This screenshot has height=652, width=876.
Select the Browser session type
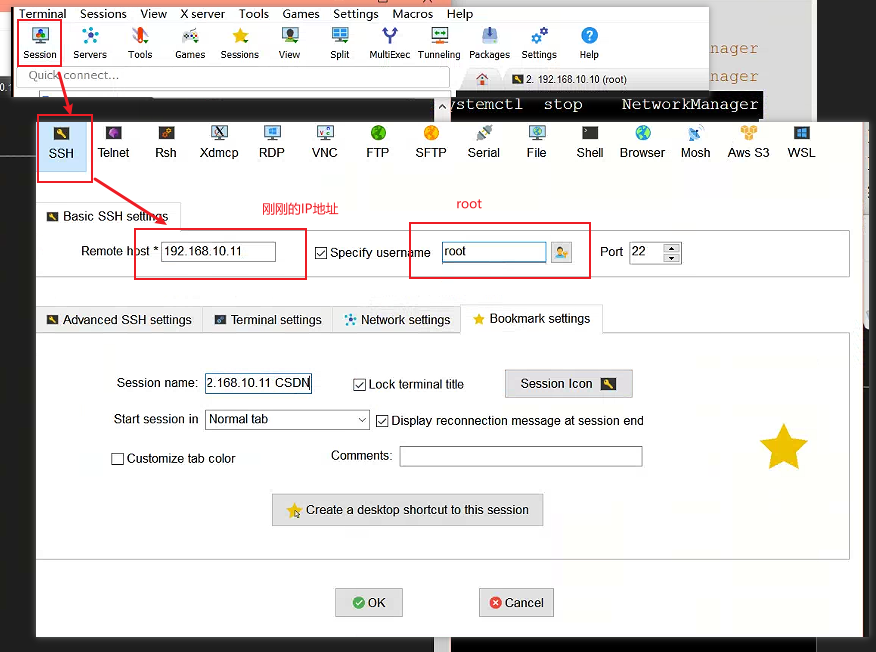[642, 143]
